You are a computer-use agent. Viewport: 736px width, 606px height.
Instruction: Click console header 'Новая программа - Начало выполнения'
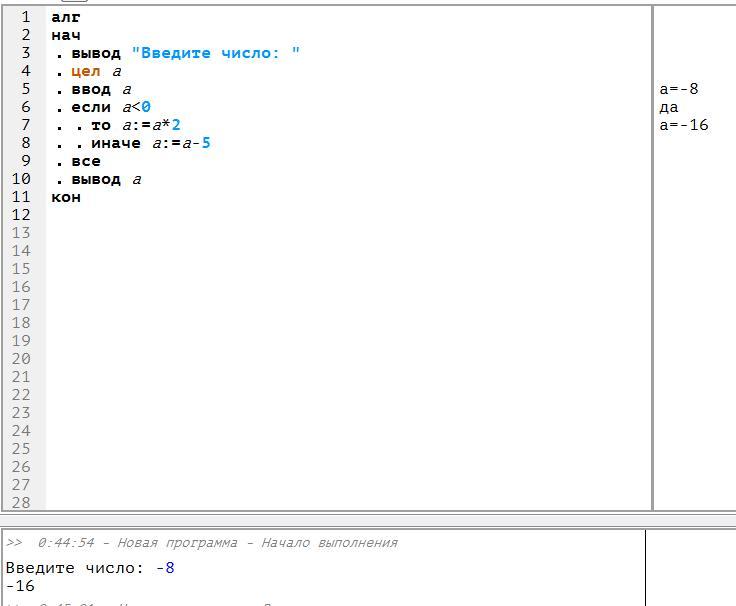pyautogui.click(x=257, y=543)
